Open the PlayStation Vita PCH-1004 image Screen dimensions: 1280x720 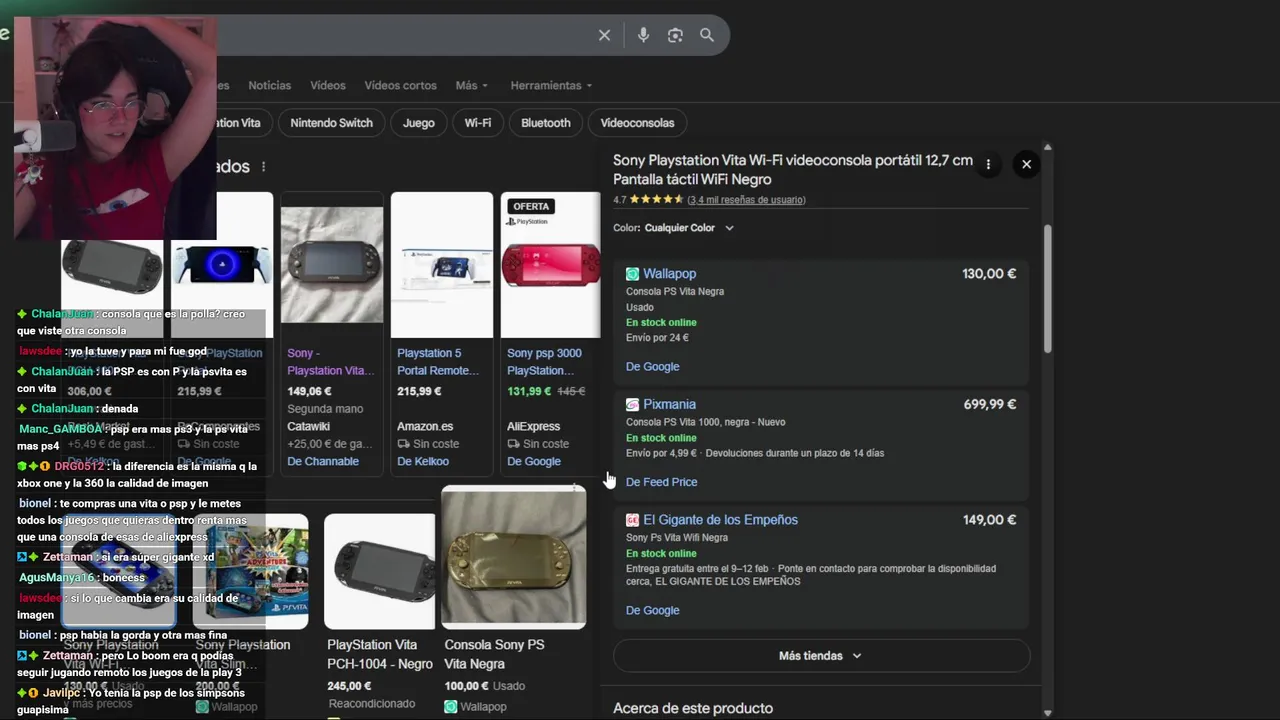tap(380, 571)
